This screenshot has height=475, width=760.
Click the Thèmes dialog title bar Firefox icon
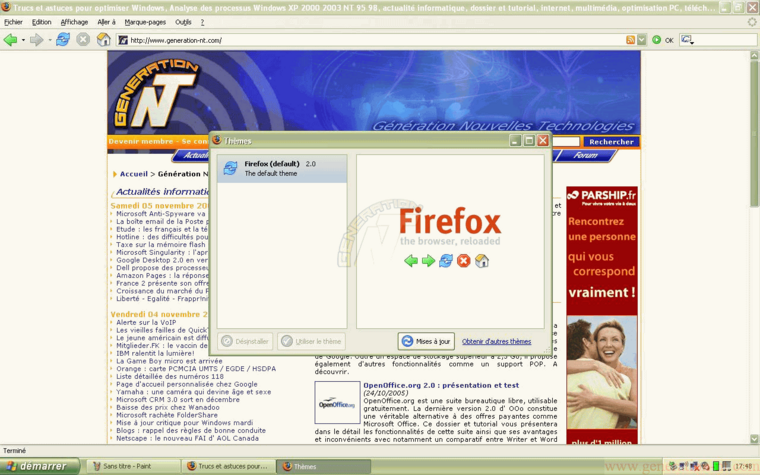(217, 140)
